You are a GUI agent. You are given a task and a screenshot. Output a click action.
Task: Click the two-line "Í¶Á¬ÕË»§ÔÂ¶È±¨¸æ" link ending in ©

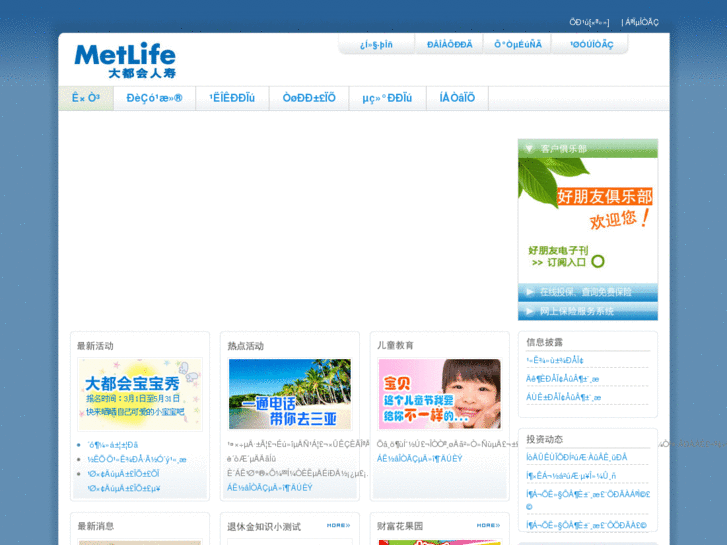[x=588, y=500]
